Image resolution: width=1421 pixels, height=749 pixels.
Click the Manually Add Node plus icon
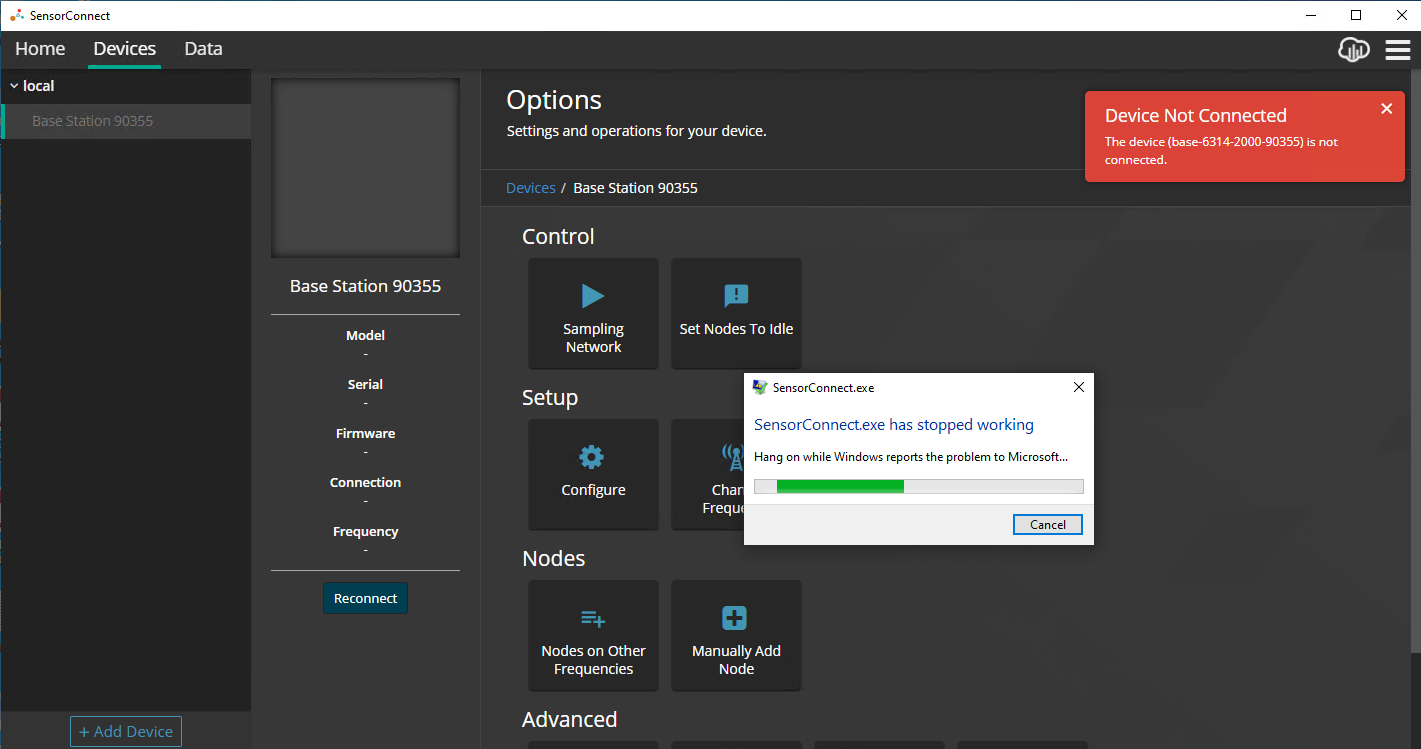pos(735,618)
